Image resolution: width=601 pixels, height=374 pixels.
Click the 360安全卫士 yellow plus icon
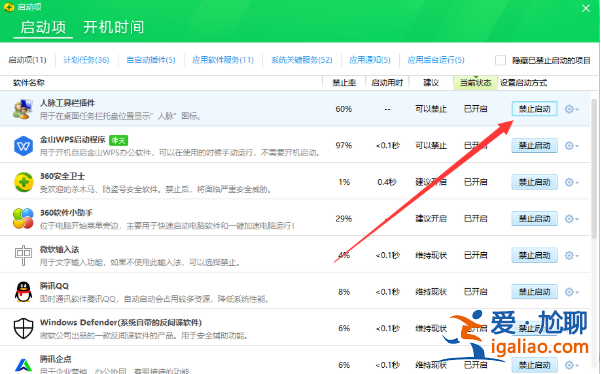23,182
